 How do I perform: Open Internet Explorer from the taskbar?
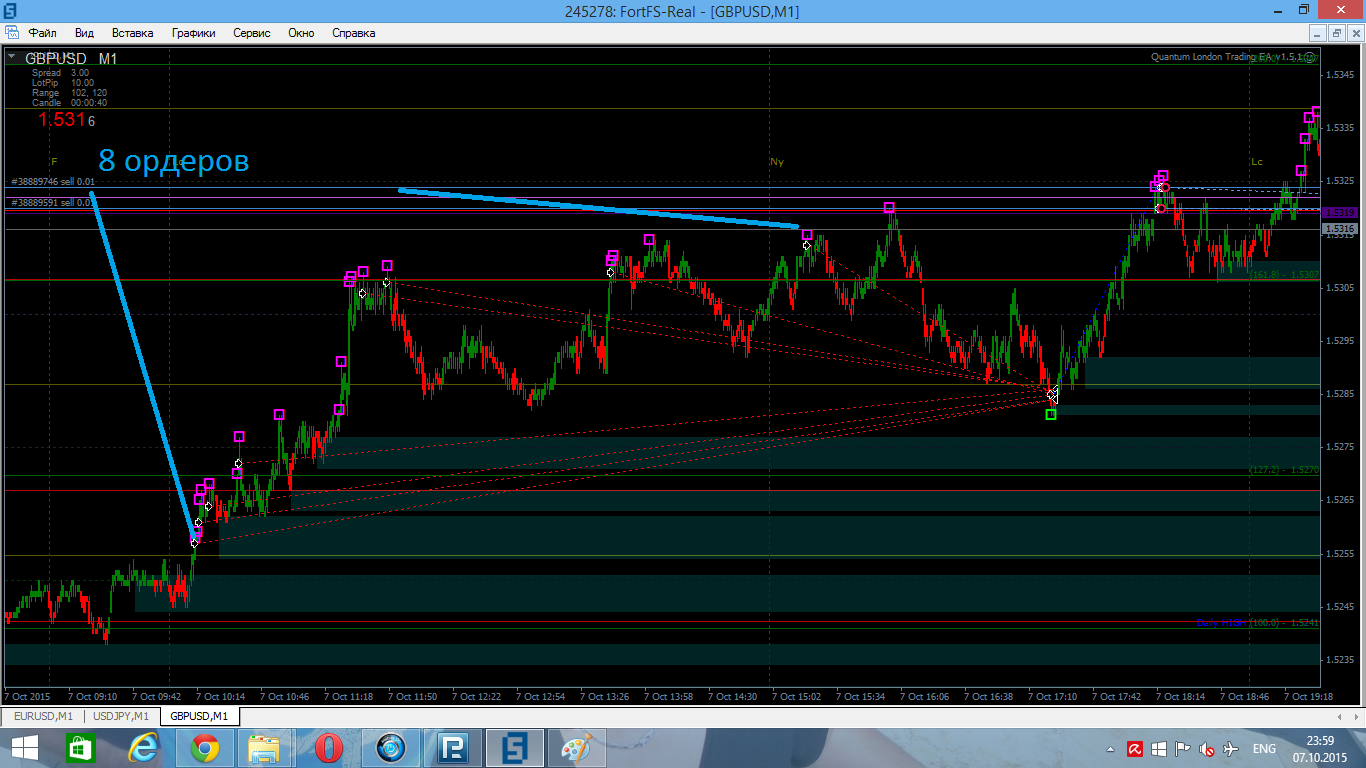point(143,748)
